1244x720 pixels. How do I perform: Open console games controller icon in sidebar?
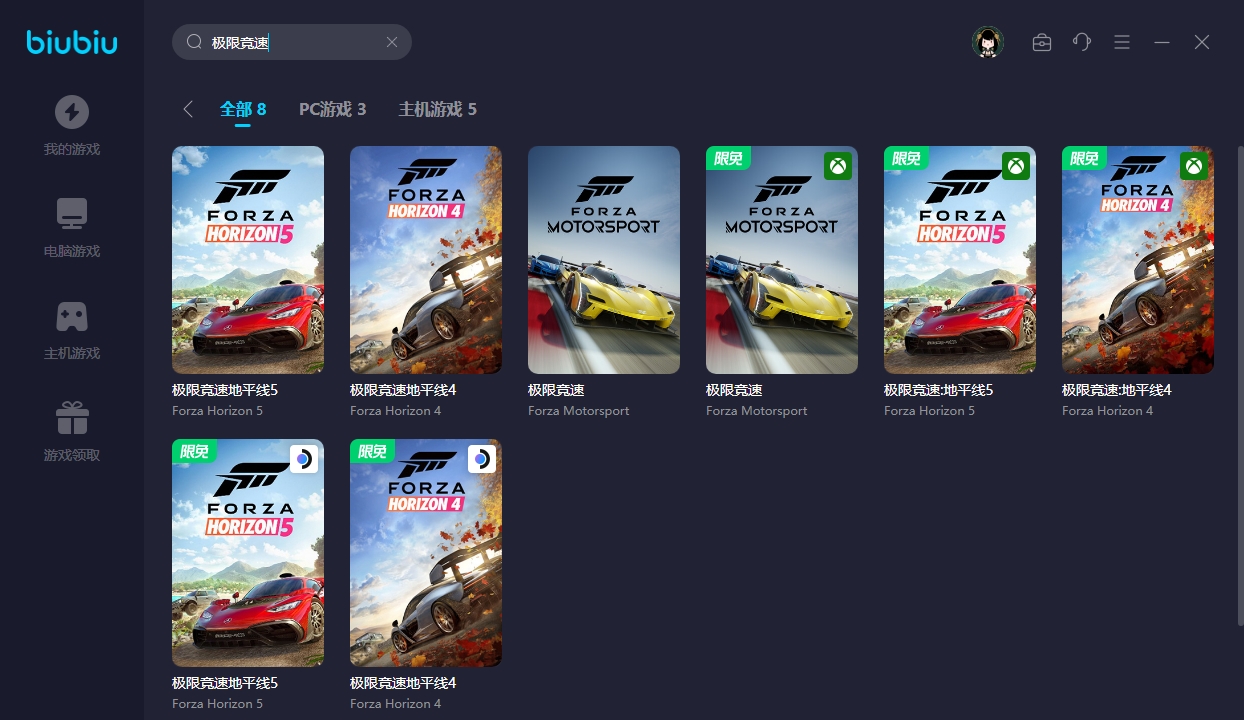[71, 316]
